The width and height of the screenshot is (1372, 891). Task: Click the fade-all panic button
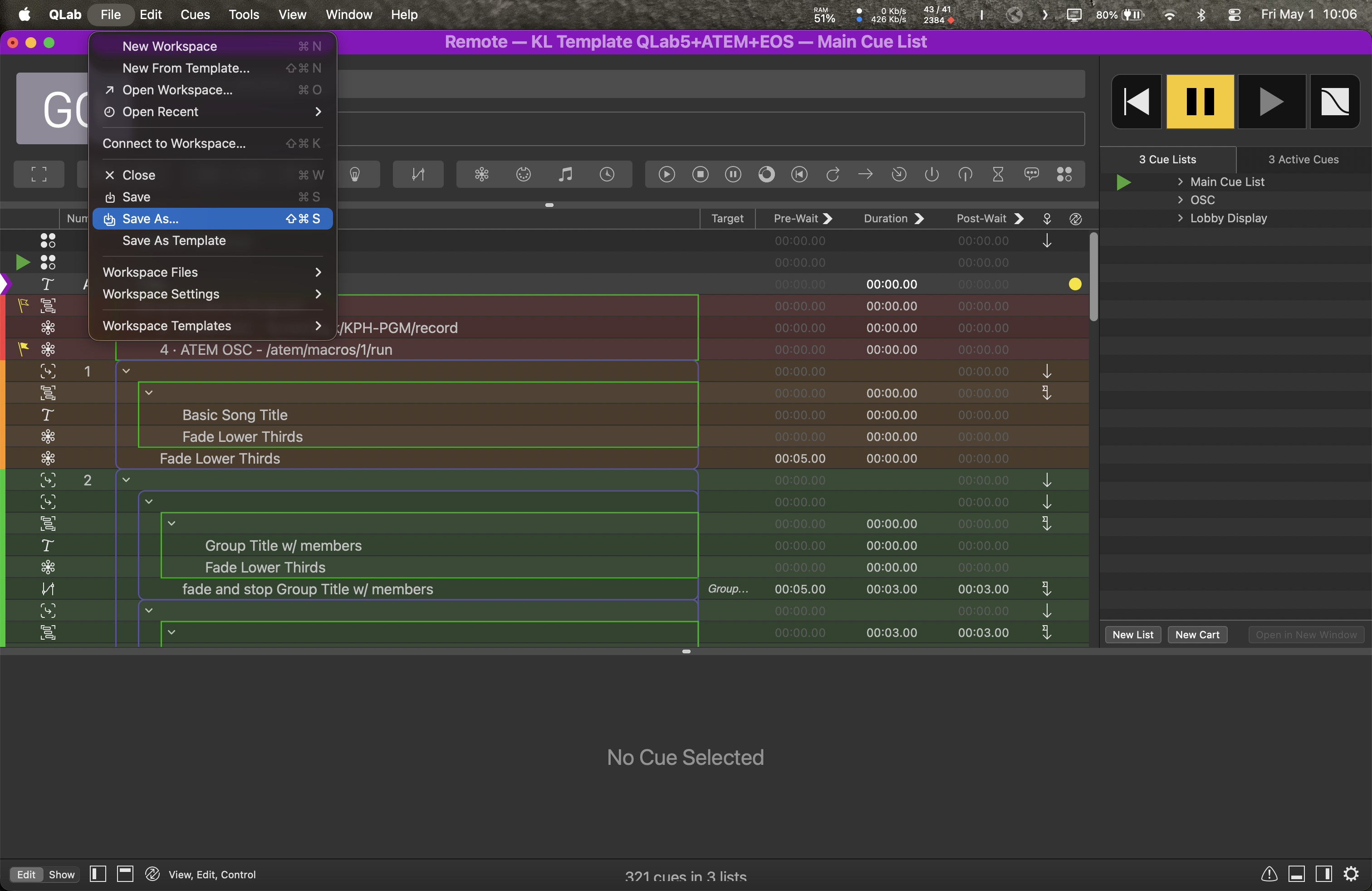pos(1334,102)
